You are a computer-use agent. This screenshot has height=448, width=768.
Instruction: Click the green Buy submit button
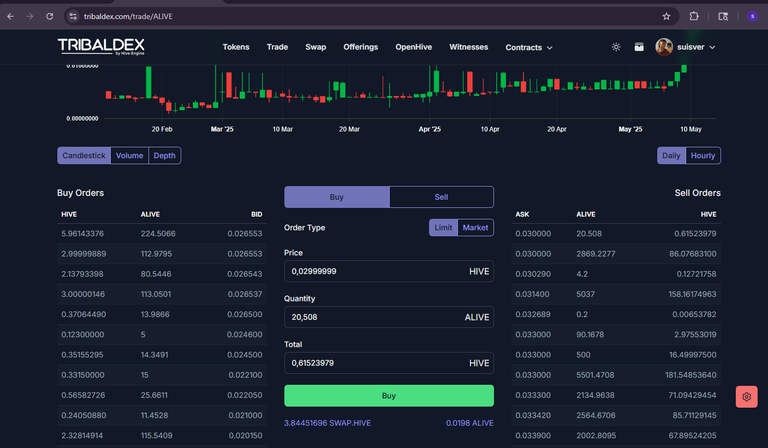[389, 396]
